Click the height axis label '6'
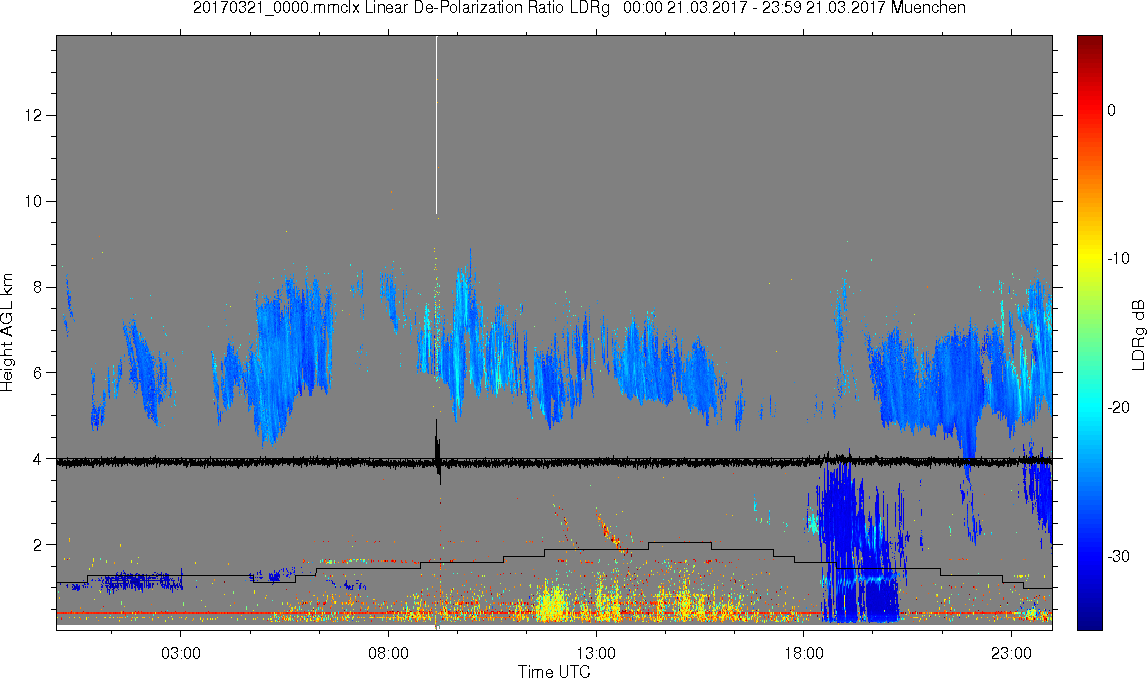Viewport: 1147px width, 678px height. [x=37, y=373]
